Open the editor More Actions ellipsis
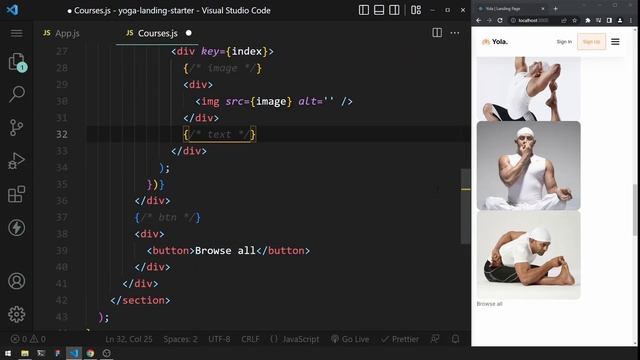 click(x=455, y=33)
